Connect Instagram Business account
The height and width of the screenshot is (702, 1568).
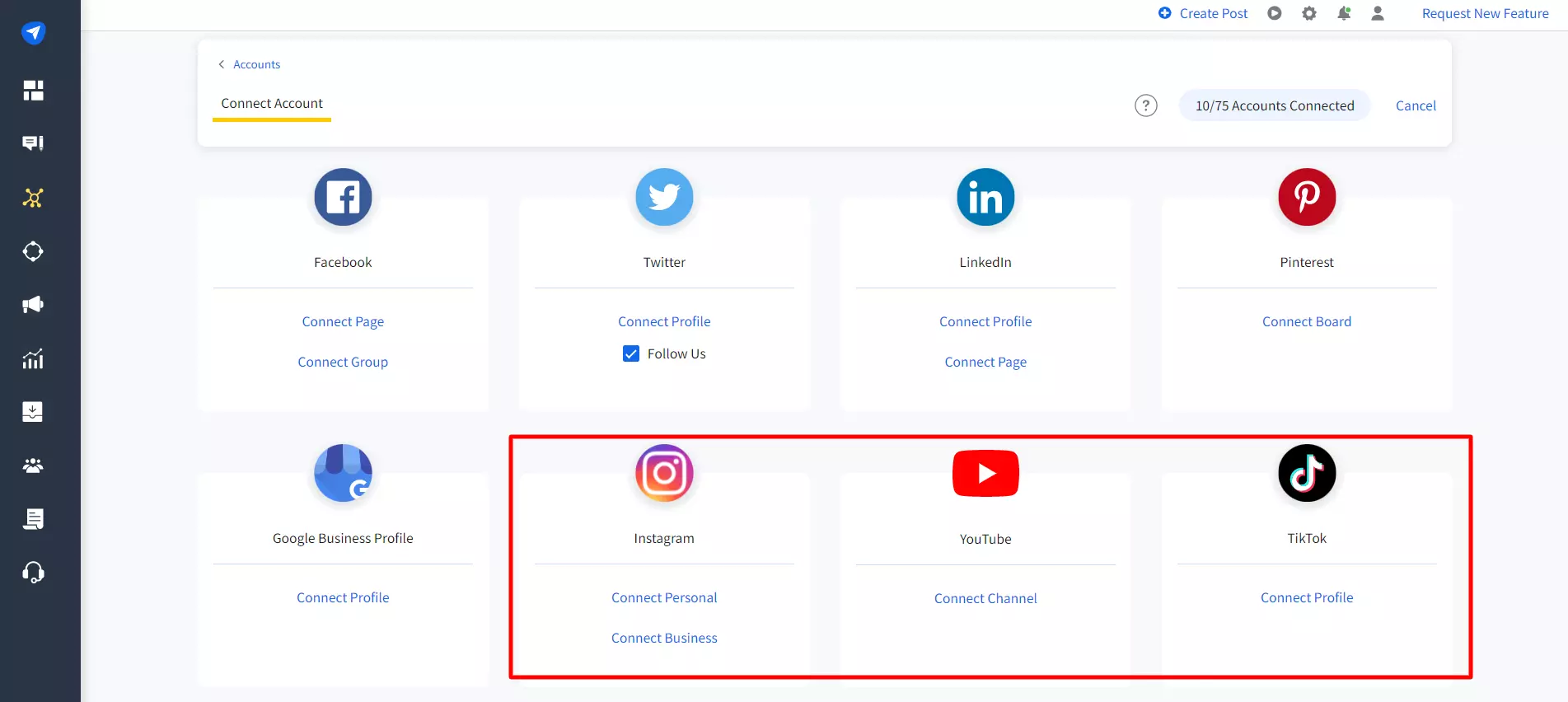coord(664,638)
